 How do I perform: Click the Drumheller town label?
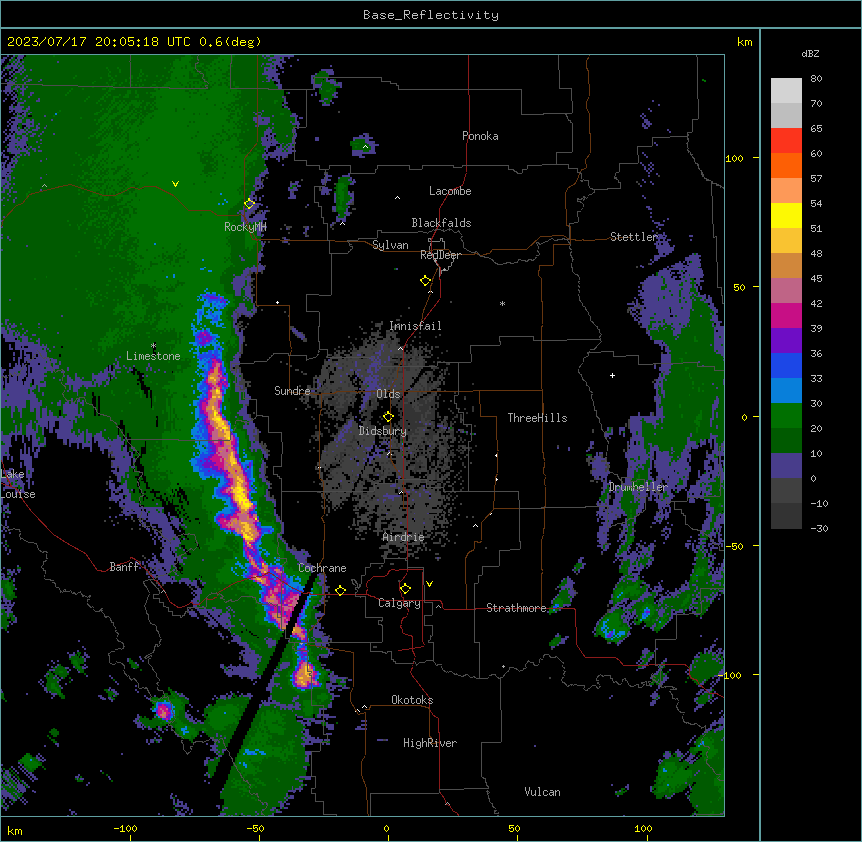(x=638, y=487)
